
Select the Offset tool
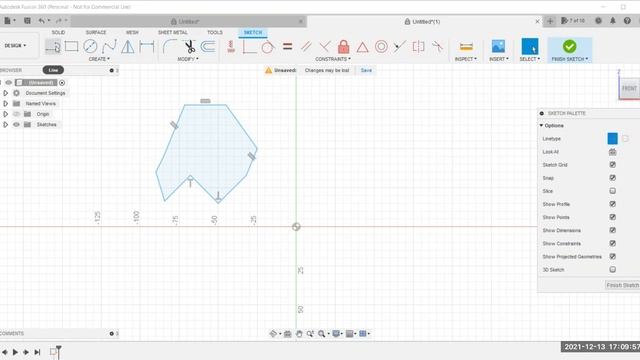coord(208,47)
